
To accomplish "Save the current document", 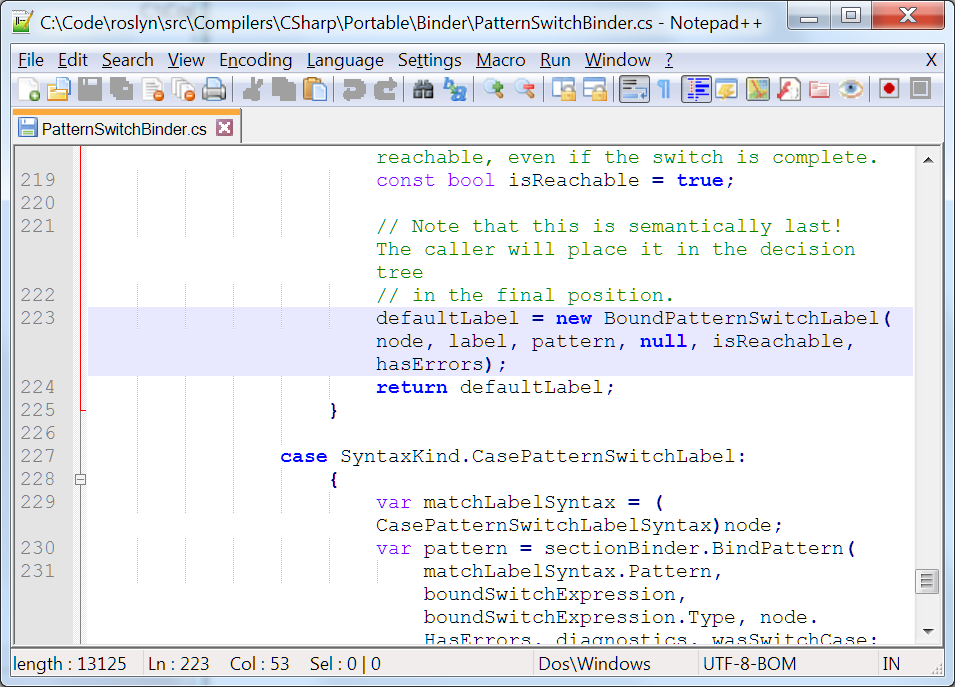I will [x=88, y=89].
